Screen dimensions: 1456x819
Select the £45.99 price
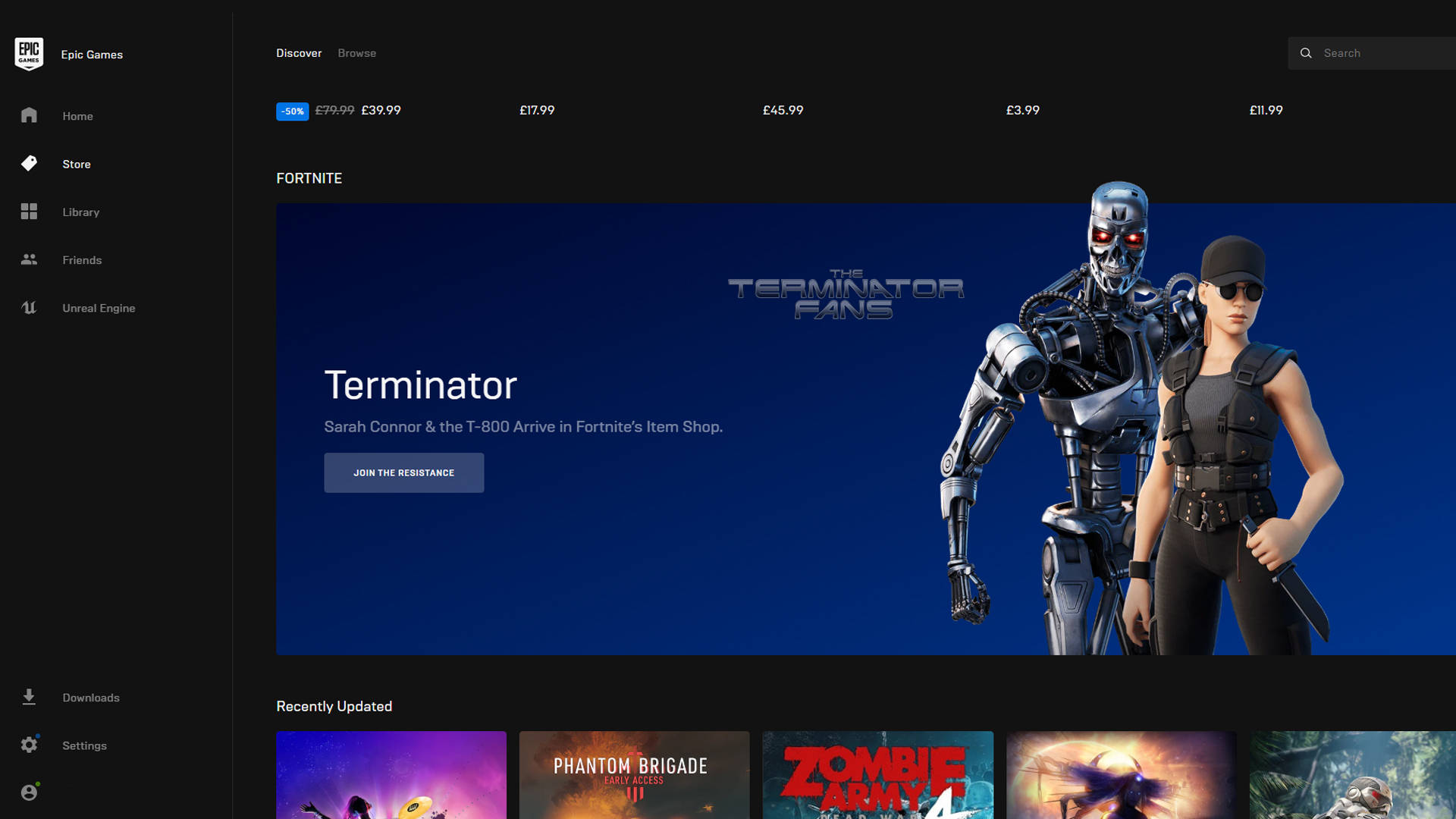coord(783,110)
